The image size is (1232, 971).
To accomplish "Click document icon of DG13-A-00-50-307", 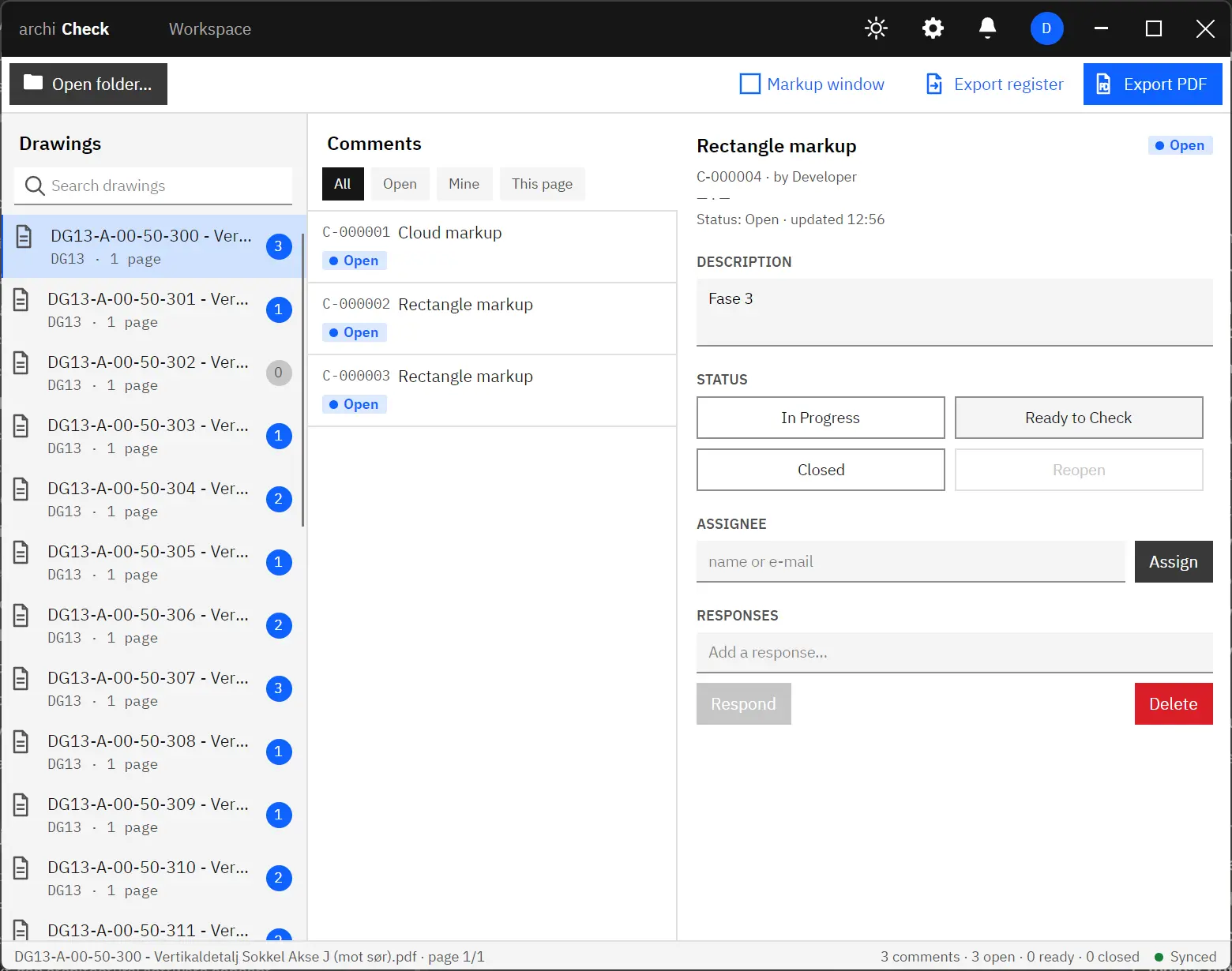I will pos(21,678).
